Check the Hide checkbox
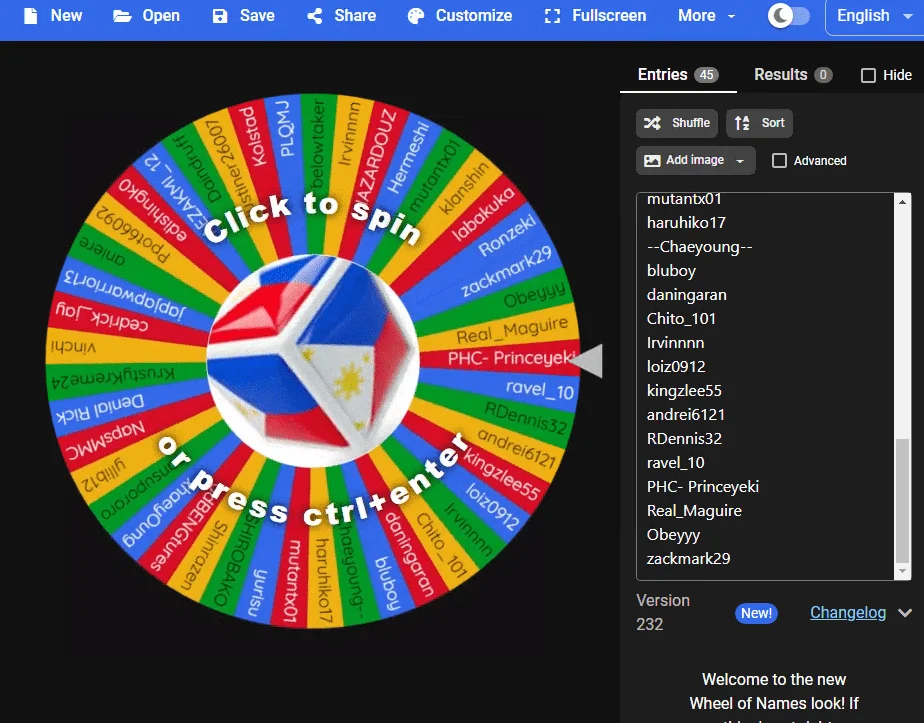Screen dimensions: 924x723 coord(868,75)
